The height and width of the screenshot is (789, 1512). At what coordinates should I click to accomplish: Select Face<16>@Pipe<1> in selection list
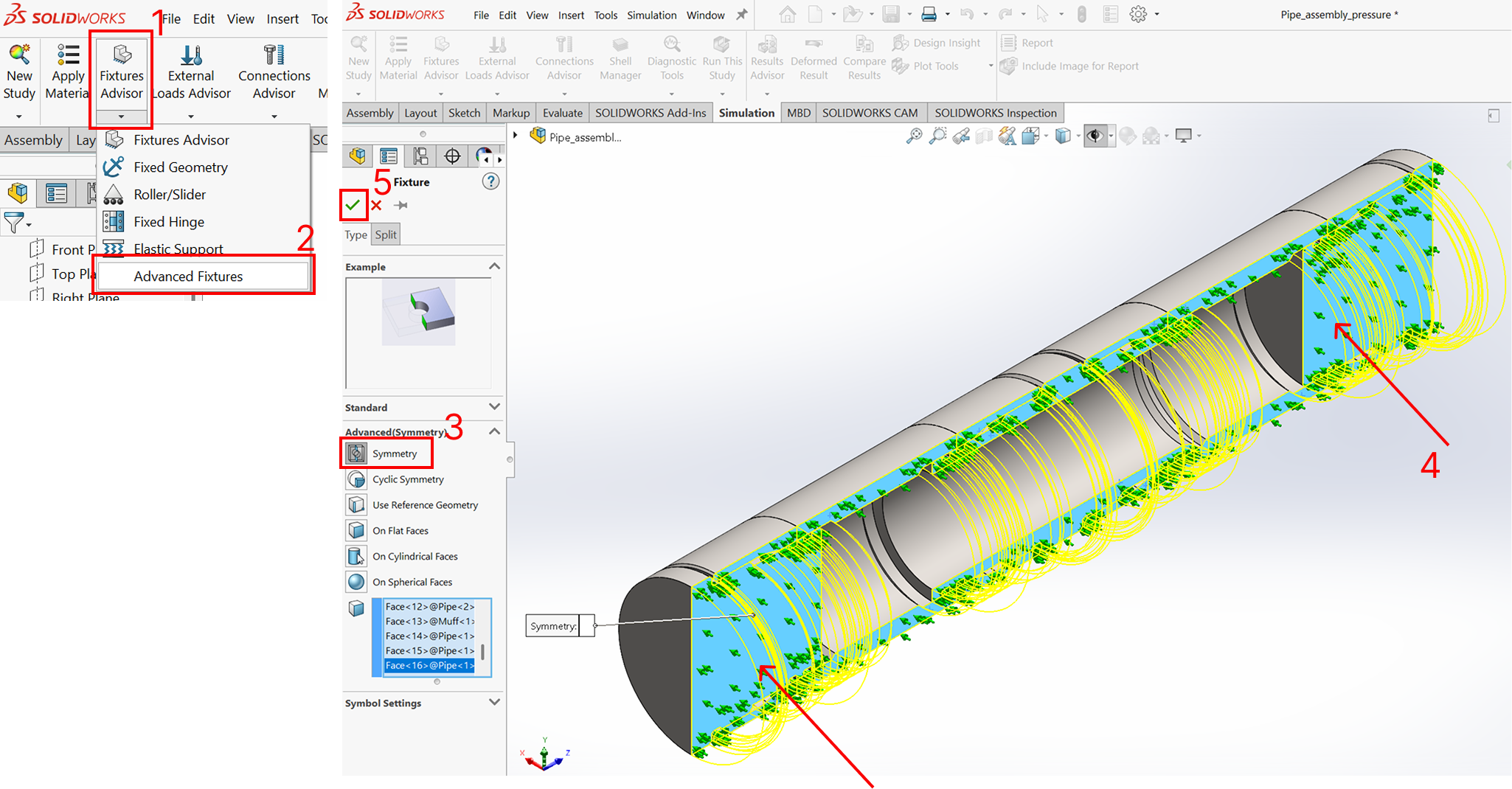(x=429, y=666)
